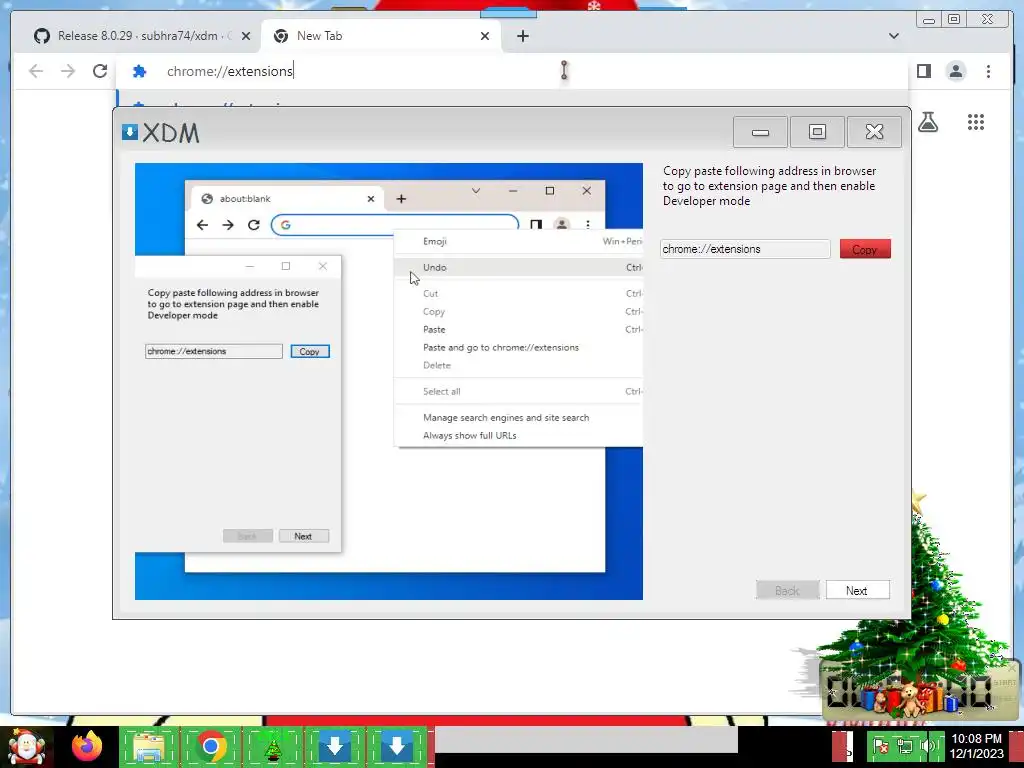Open Chrome three-dot menu
This screenshot has width=1024, height=768.
pyautogui.click(x=988, y=71)
